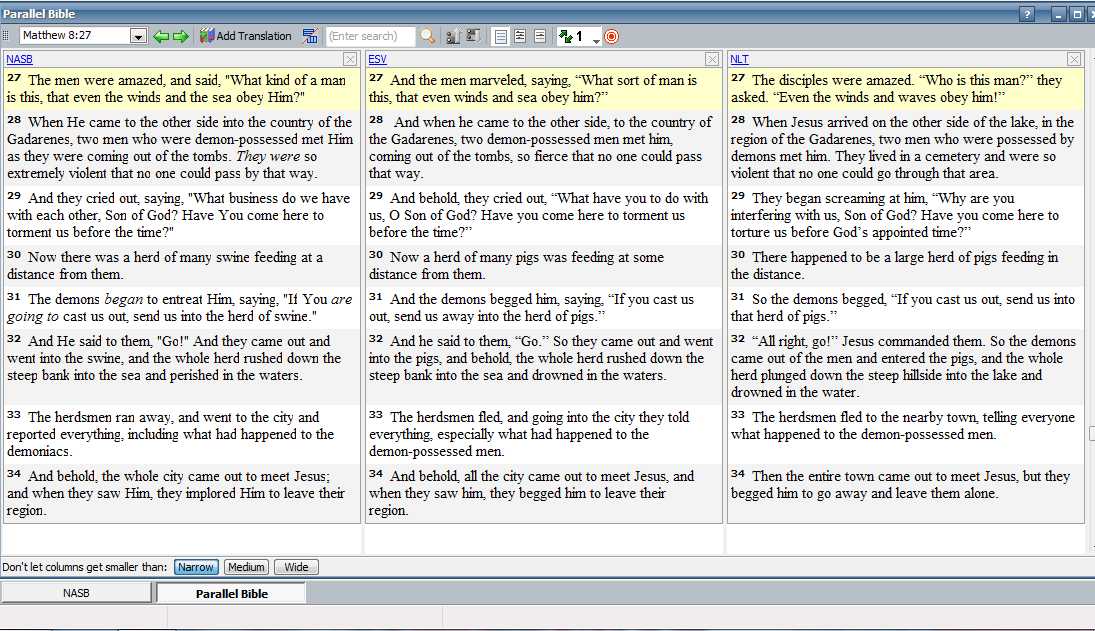
Task: Click the red target icon
Action: 611,36
